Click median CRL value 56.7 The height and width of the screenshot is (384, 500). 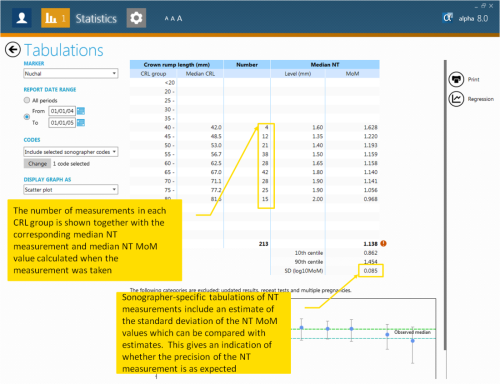pyautogui.click(x=216, y=154)
